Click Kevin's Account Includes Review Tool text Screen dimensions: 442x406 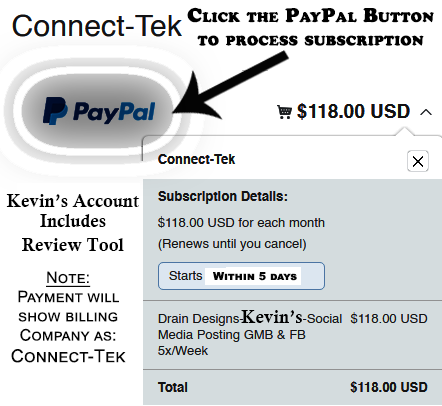click(x=73, y=223)
